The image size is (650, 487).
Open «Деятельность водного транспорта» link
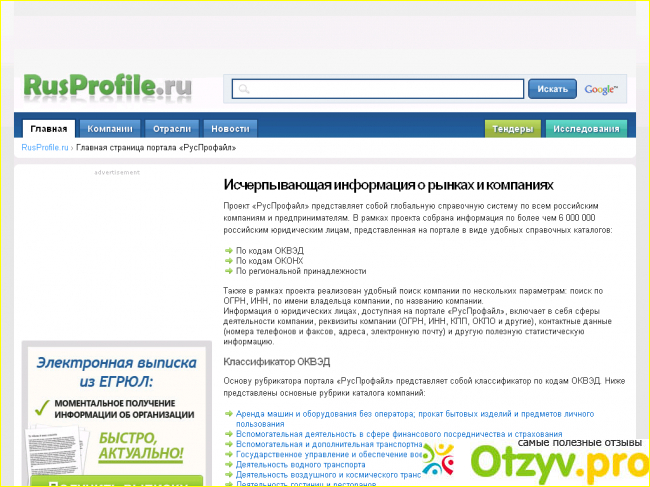click(x=299, y=464)
